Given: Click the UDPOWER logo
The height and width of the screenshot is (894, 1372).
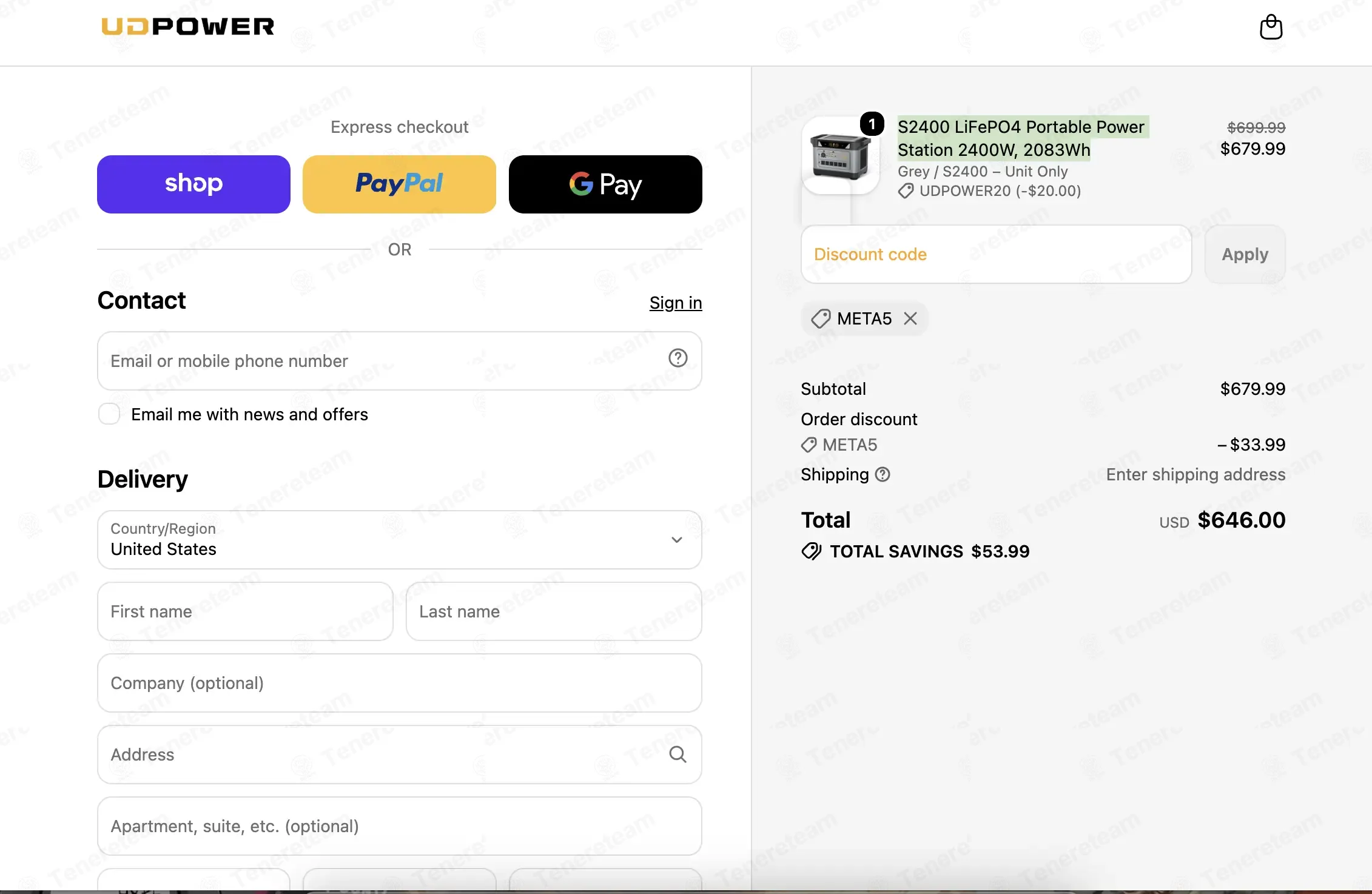Looking at the screenshot, I should [x=188, y=27].
